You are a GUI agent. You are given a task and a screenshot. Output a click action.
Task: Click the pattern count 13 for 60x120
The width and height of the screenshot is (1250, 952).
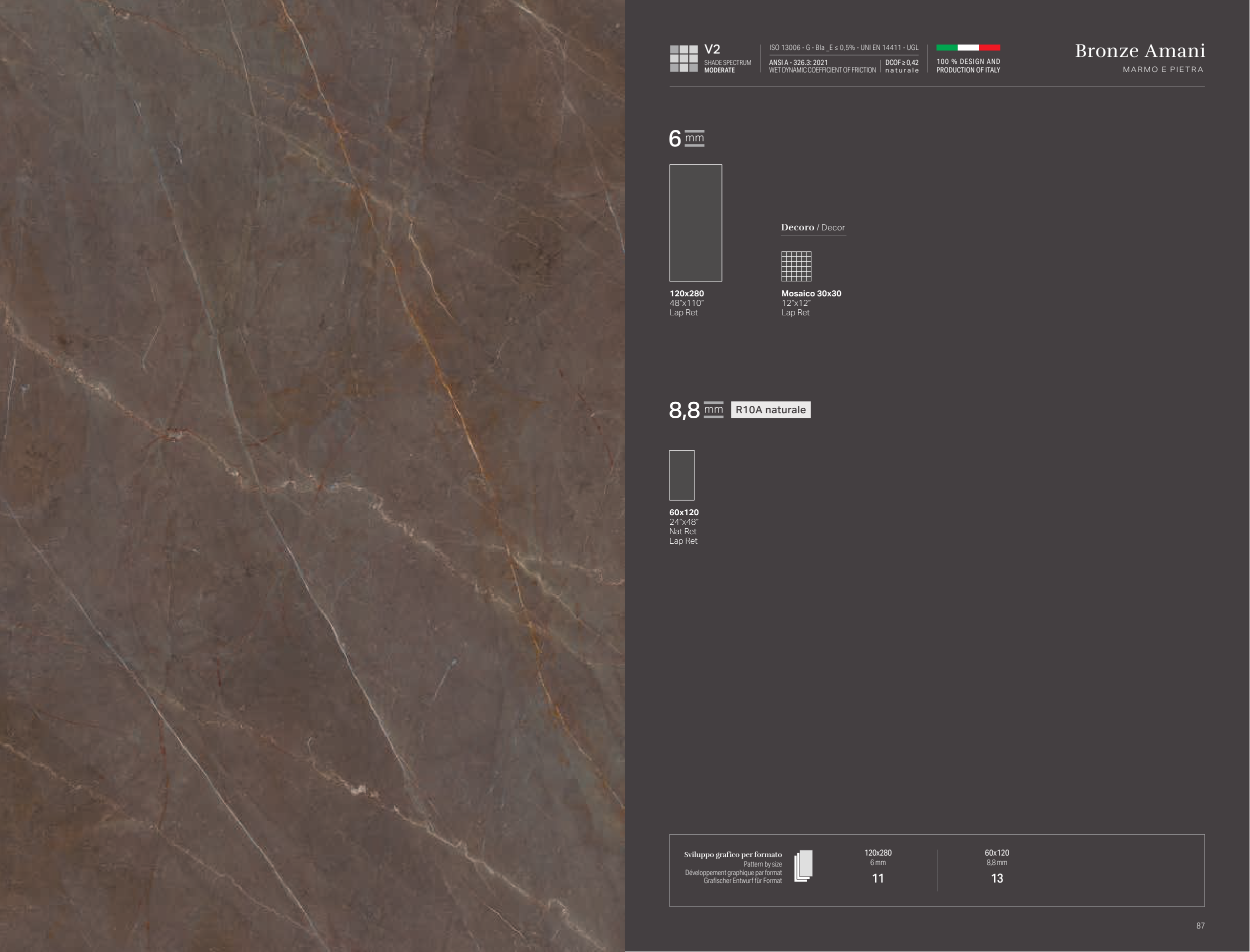click(996, 879)
